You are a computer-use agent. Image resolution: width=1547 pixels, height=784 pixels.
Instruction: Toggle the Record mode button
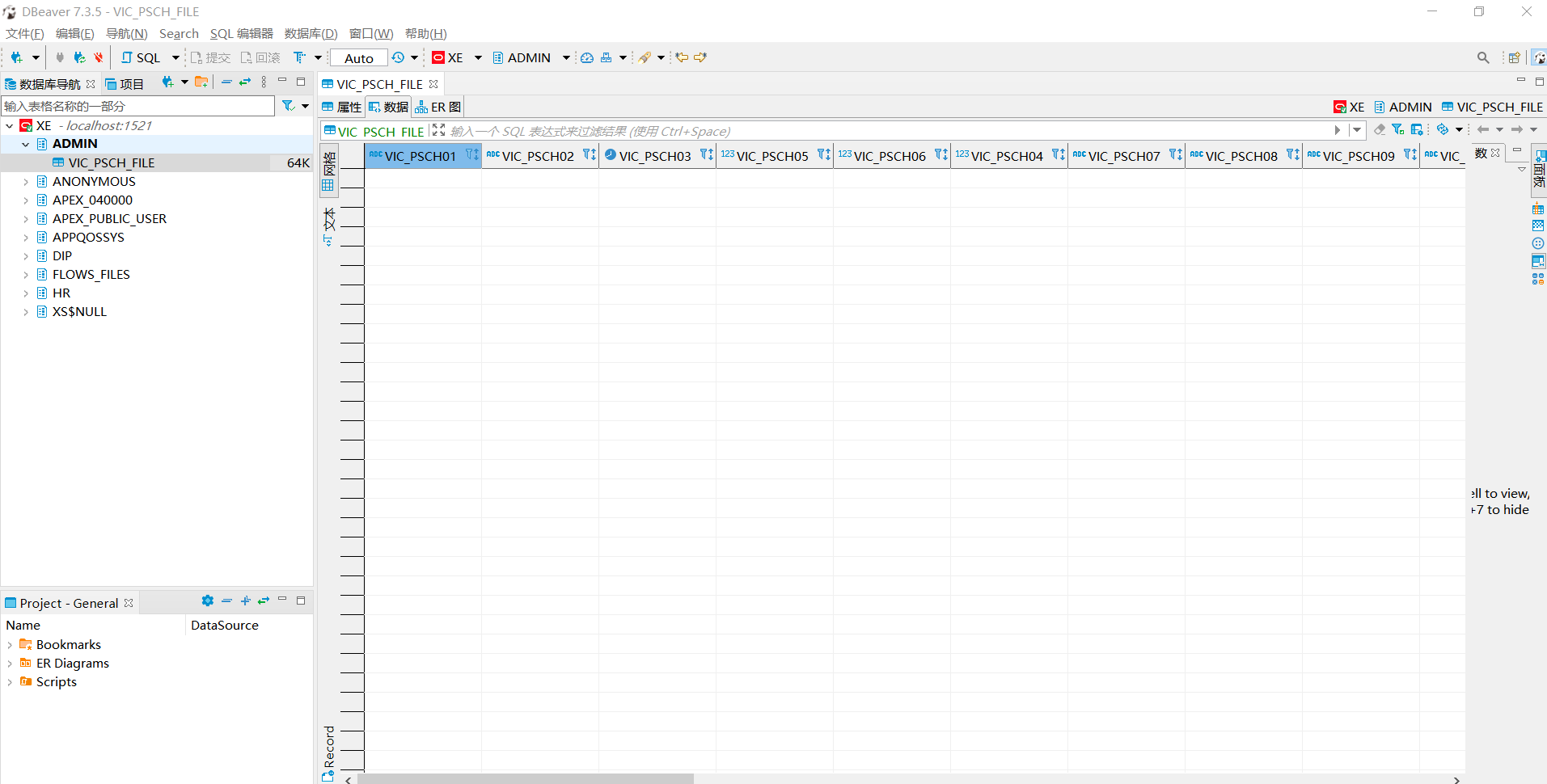[329, 752]
